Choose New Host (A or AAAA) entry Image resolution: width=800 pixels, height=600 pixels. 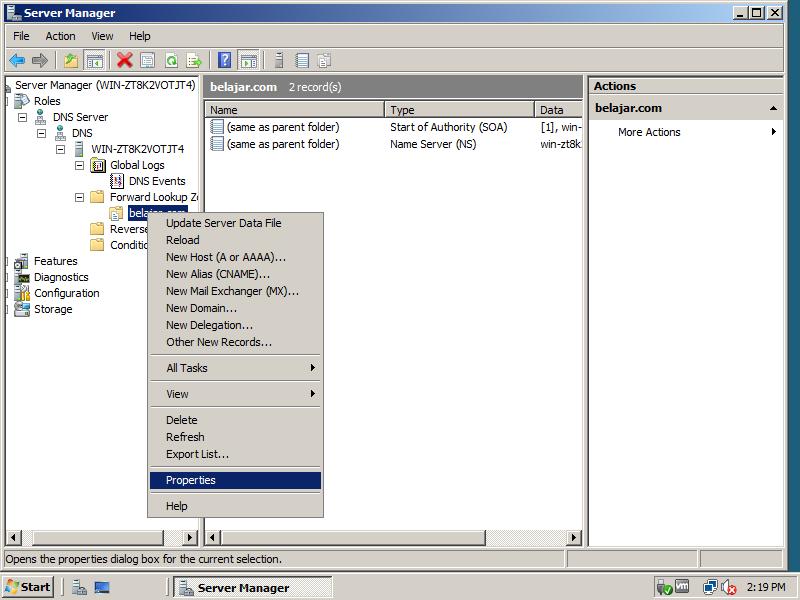coord(235,257)
